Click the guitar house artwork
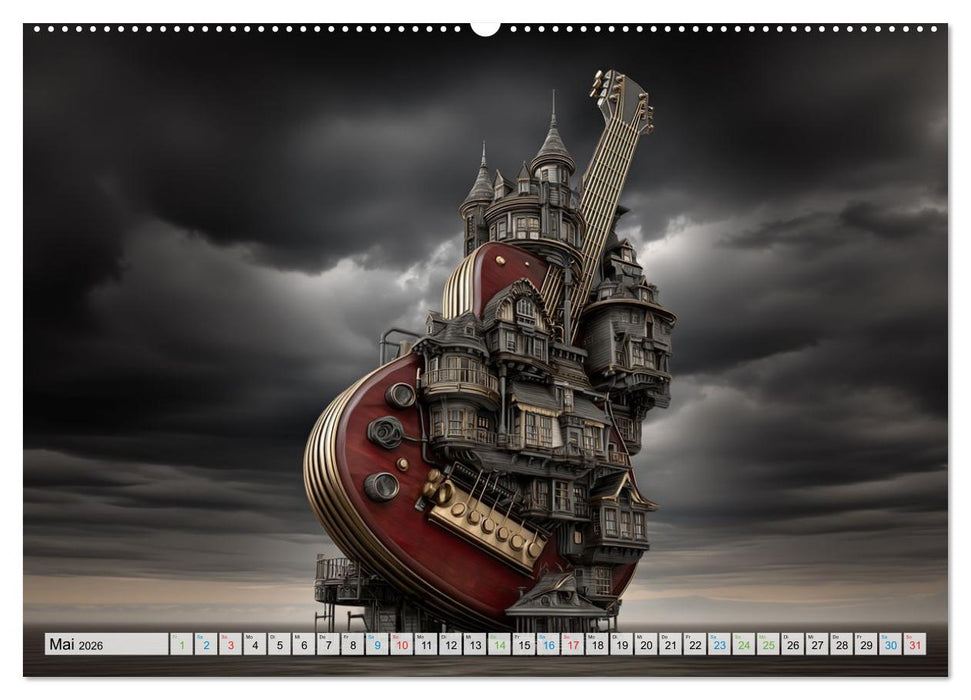The image size is (971, 700). 490,400
